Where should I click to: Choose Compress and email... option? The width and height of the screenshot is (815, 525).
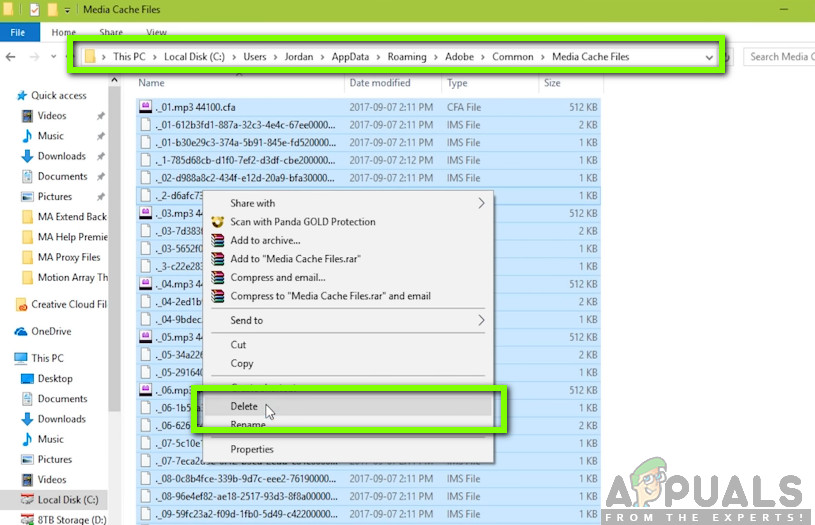[x=348, y=278]
